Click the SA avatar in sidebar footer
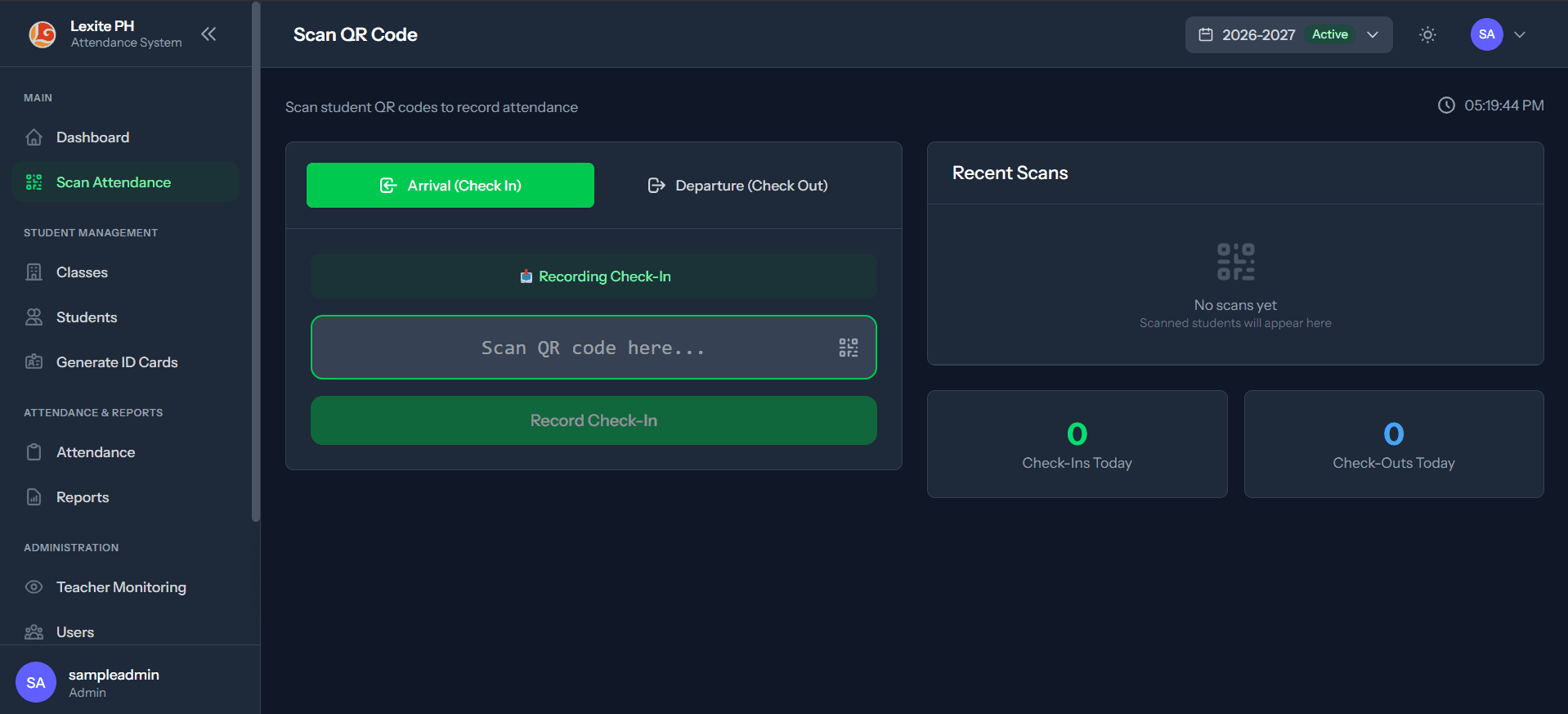Screen dimensions: 1568x714 [36, 682]
